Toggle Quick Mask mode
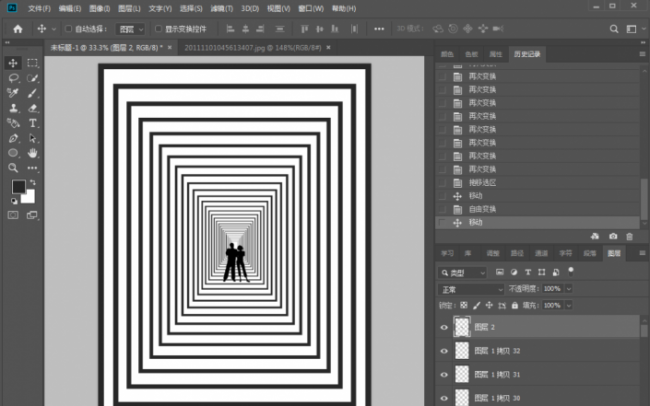The image size is (650, 406). point(13,215)
